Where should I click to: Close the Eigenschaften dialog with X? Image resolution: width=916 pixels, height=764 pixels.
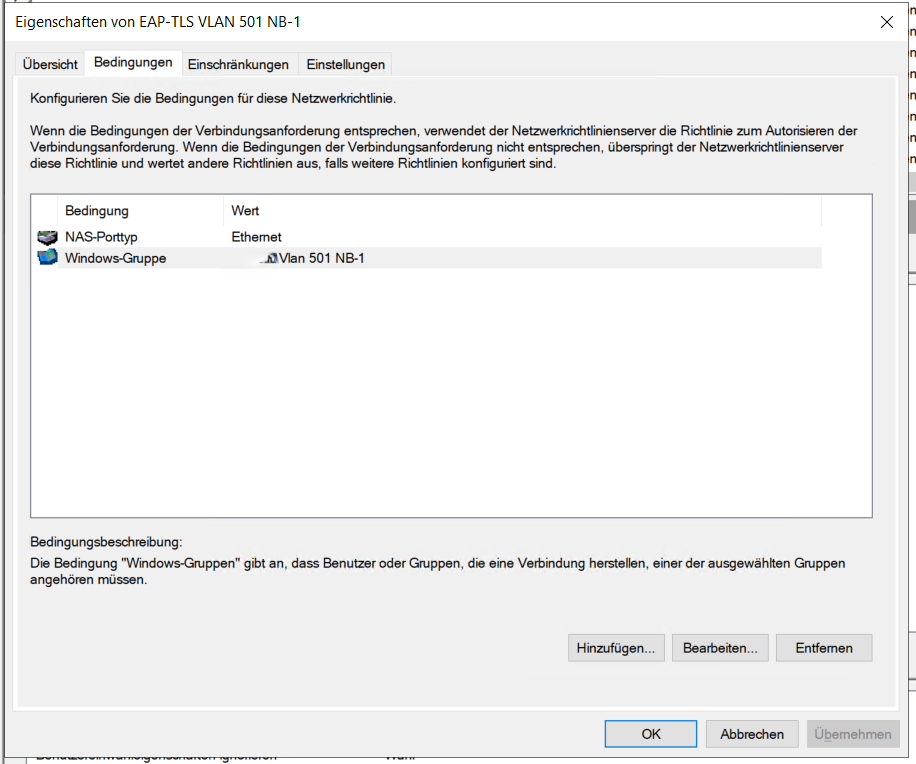pyautogui.click(x=885, y=22)
